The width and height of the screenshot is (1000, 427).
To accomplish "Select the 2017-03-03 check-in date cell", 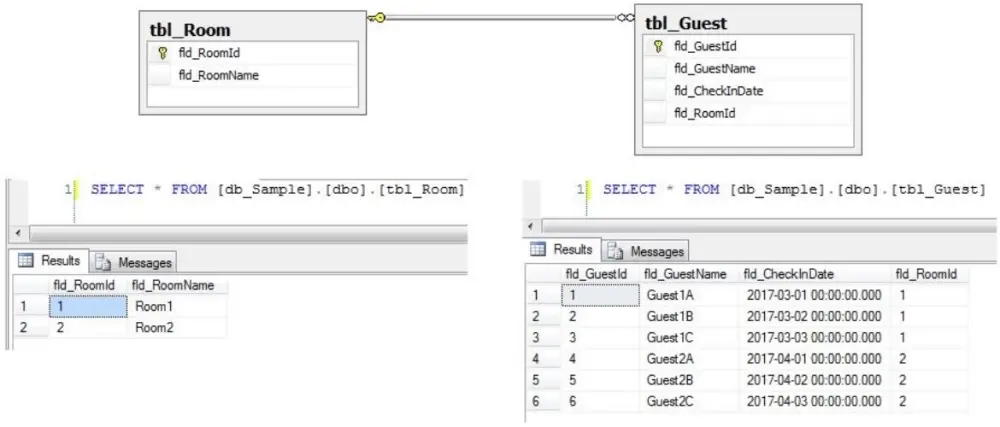I will [x=815, y=338].
